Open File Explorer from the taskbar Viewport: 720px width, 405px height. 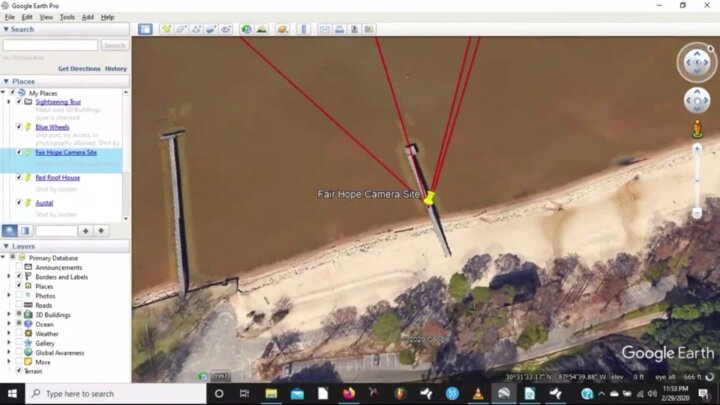coord(271,394)
